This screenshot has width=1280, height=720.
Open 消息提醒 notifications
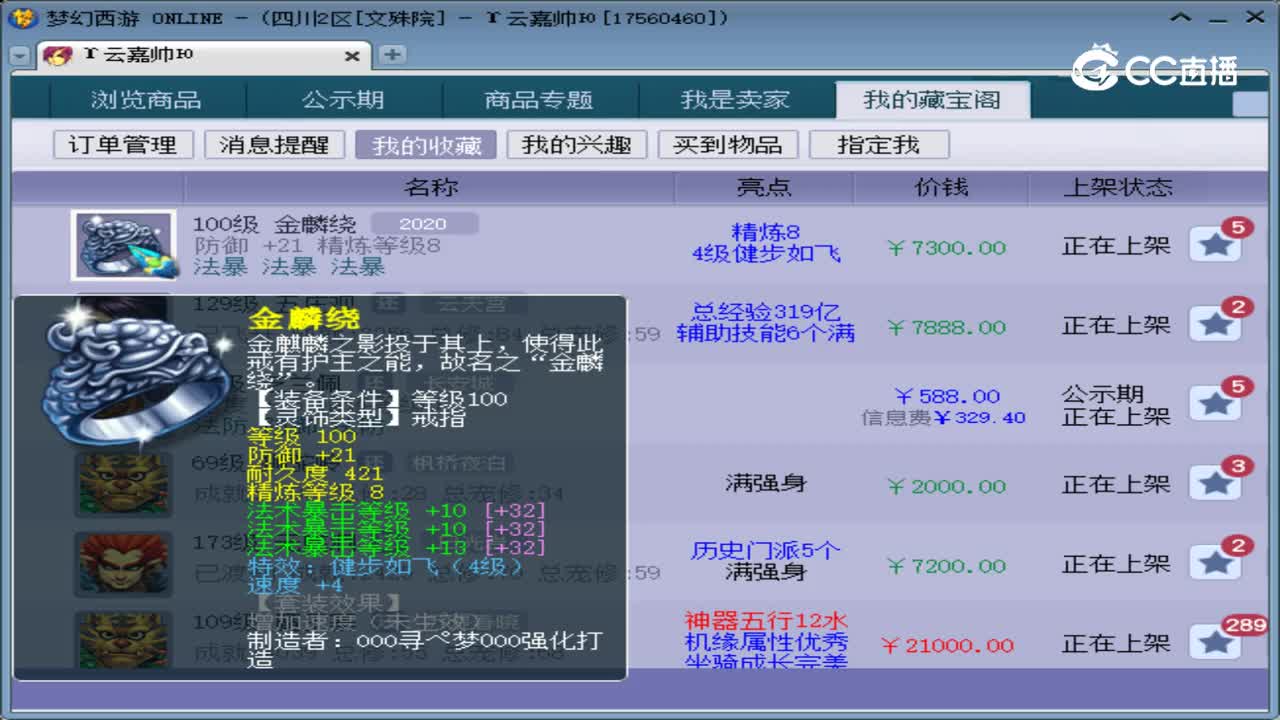point(274,145)
